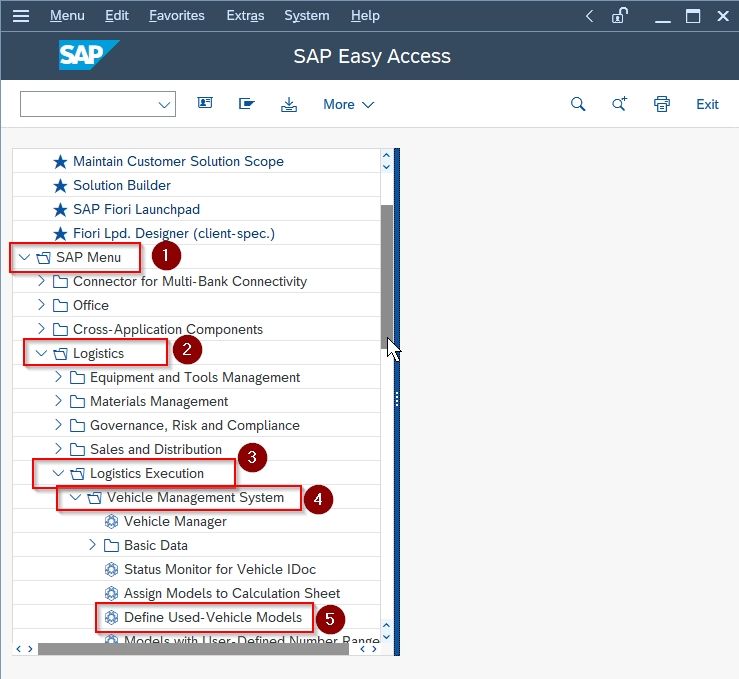Expand the Basic Data folder
Viewport: 739px width, 679px height.
(92, 545)
